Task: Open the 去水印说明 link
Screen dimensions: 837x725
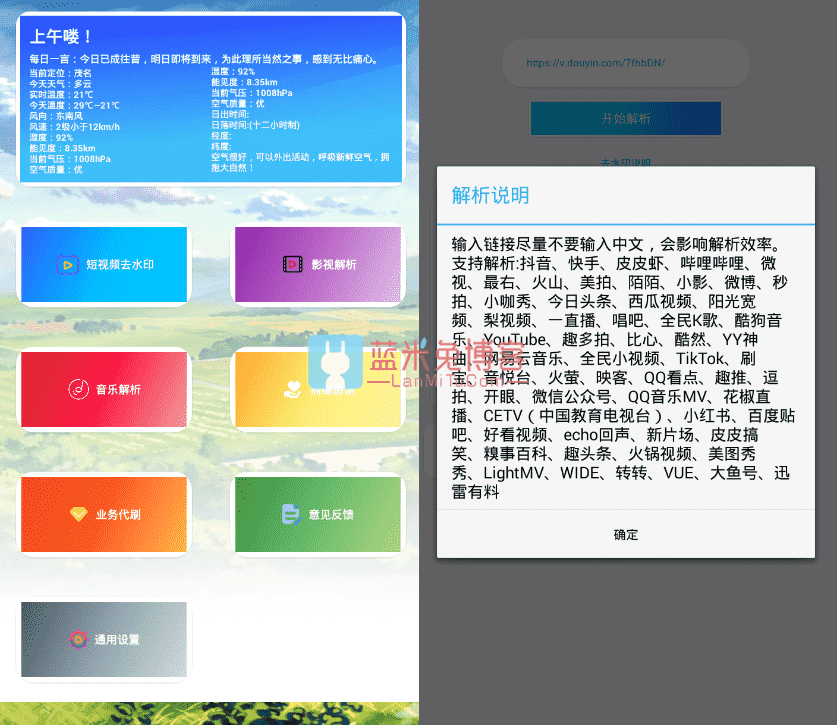Action: point(626,162)
